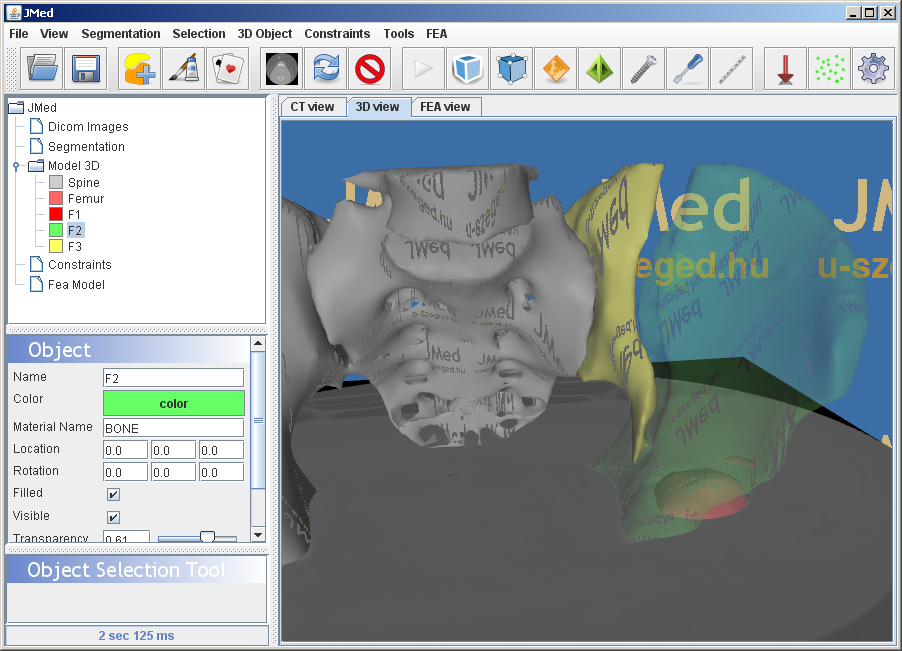Click the gear settings icon in toolbar
Screen dimensions: 902x651
coord(873,69)
